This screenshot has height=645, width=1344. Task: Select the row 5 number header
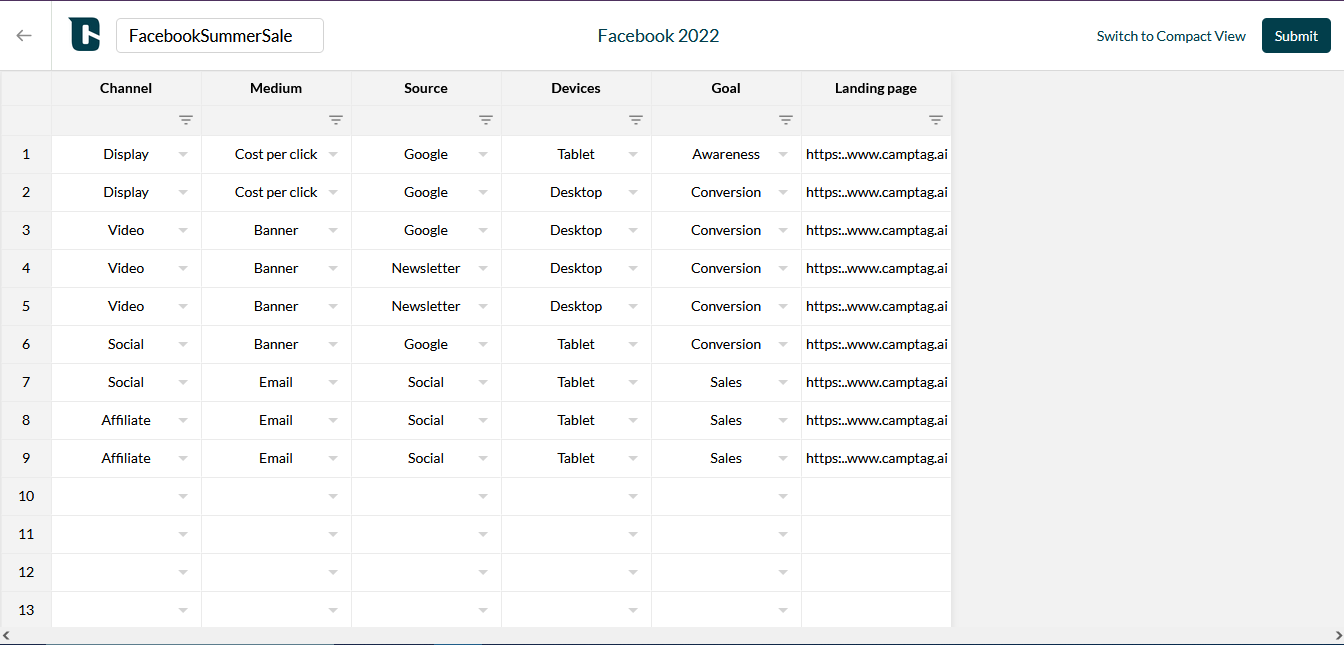coord(26,306)
